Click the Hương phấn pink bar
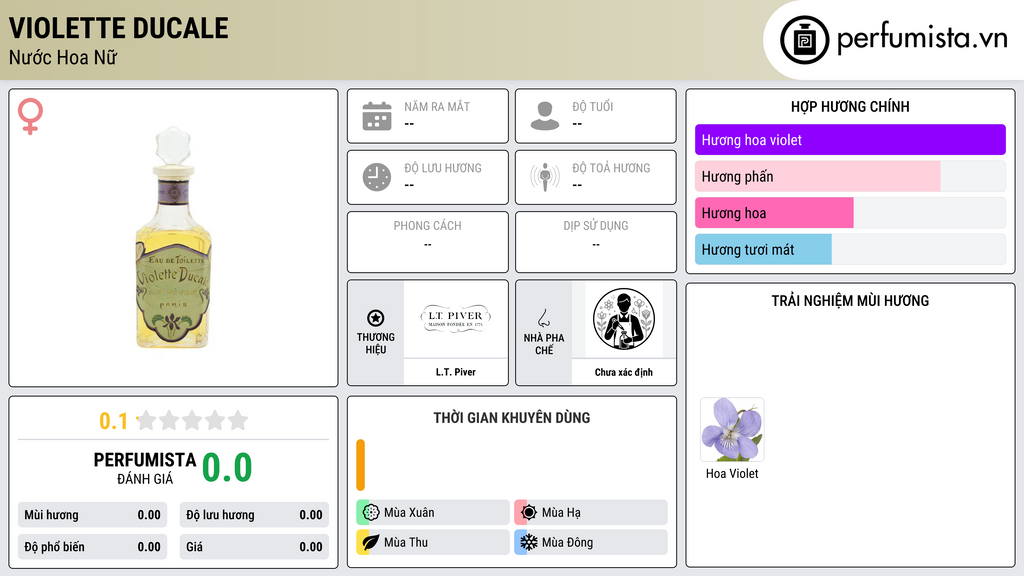1024x576 pixels. [817, 176]
